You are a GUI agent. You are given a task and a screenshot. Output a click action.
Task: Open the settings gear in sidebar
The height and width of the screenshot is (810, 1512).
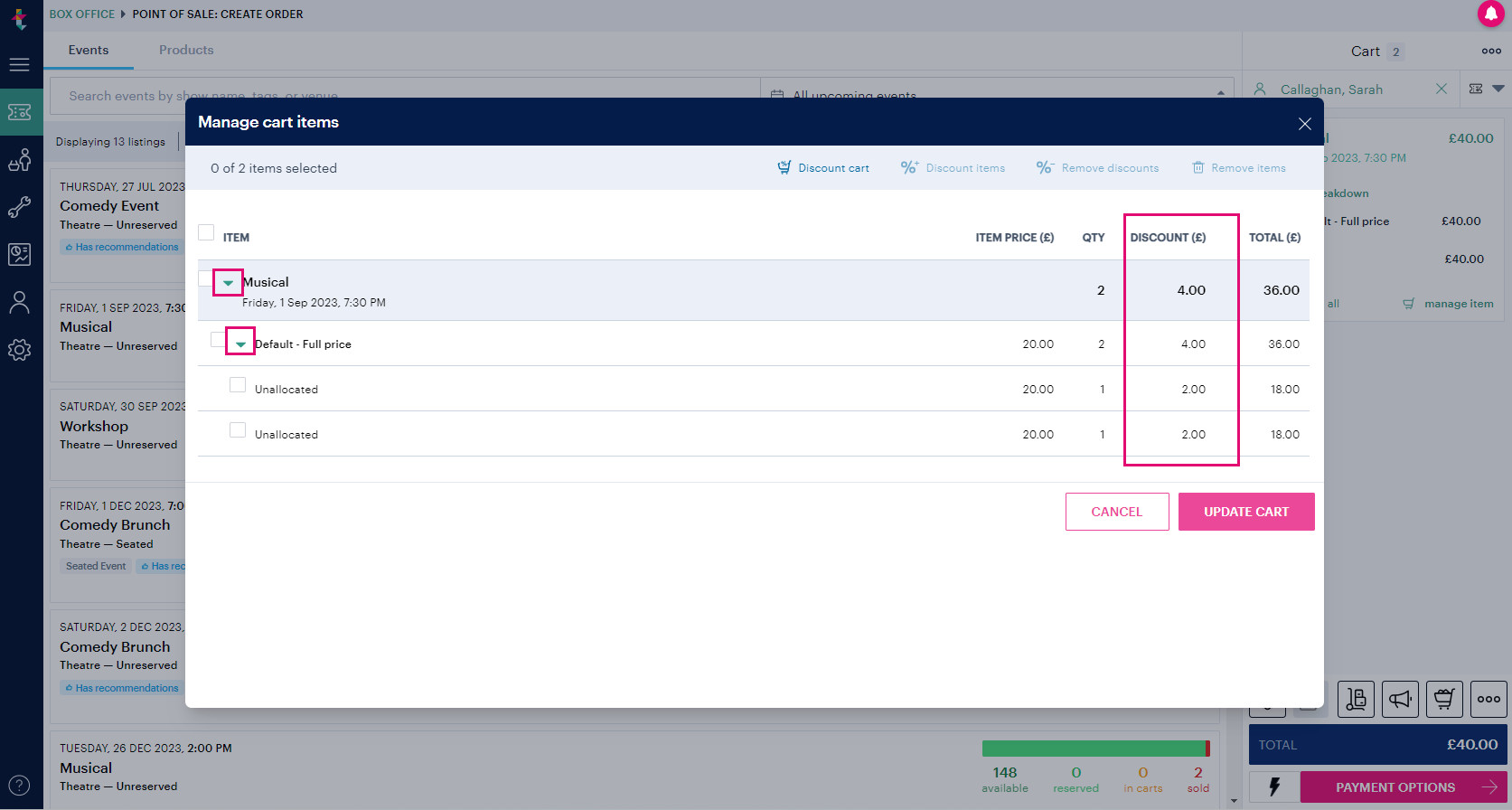point(20,350)
